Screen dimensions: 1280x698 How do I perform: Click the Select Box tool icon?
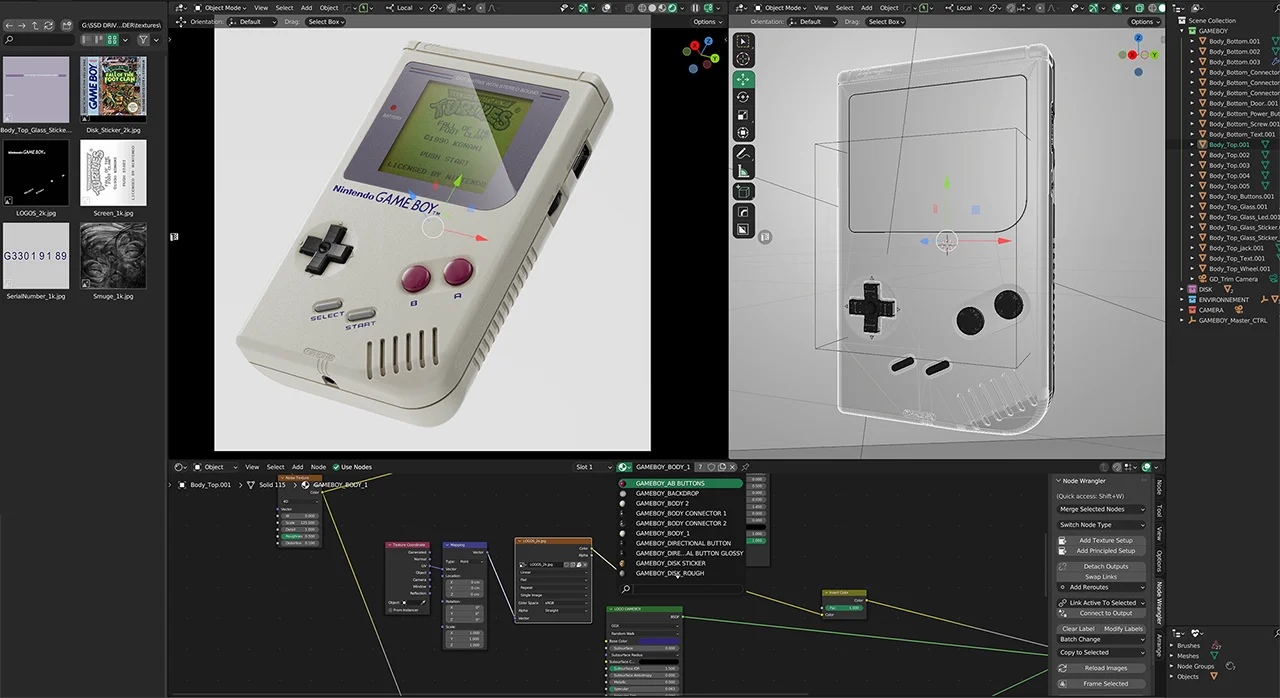click(x=743, y=41)
